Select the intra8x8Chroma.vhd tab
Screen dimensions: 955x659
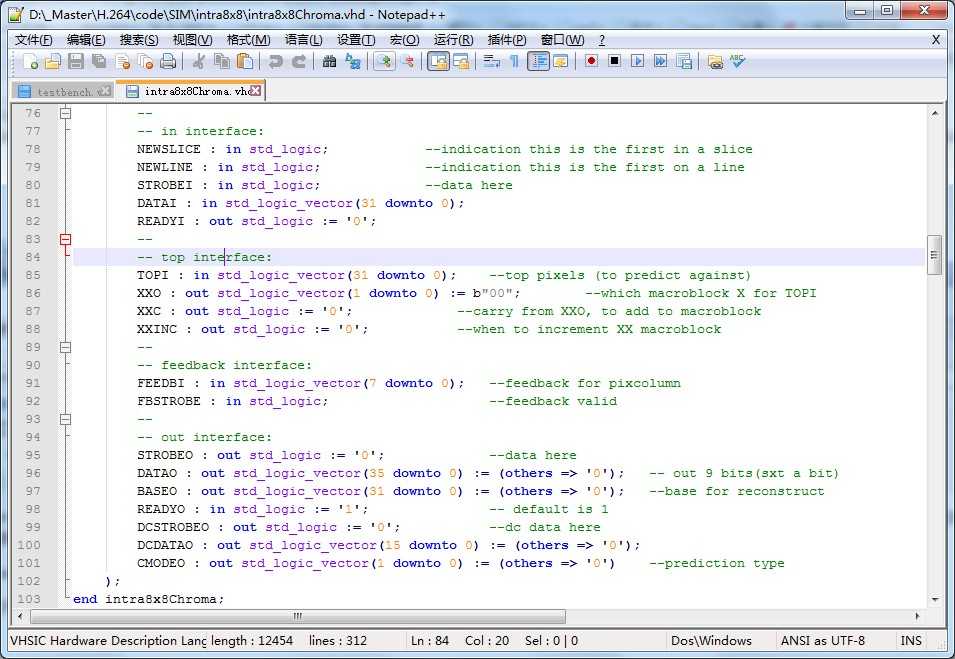189,91
